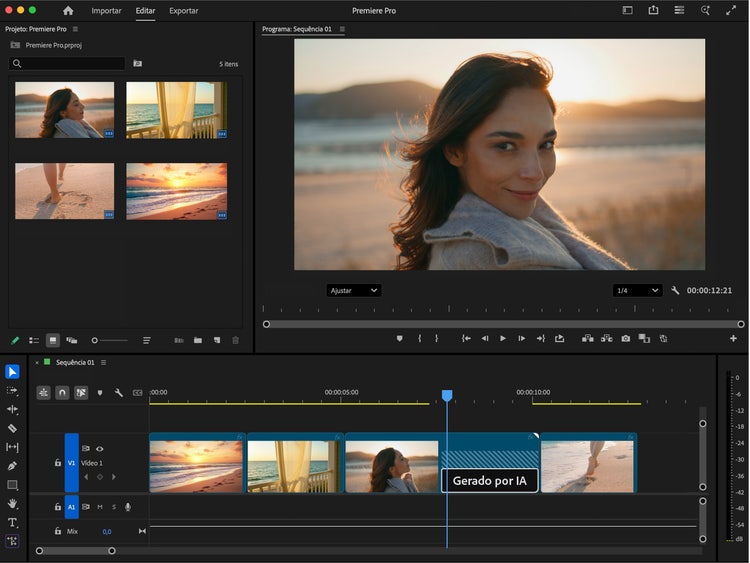750x563 pixels.
Task: Open the Button Editor plus icon
Action: (x=733, y=339)
